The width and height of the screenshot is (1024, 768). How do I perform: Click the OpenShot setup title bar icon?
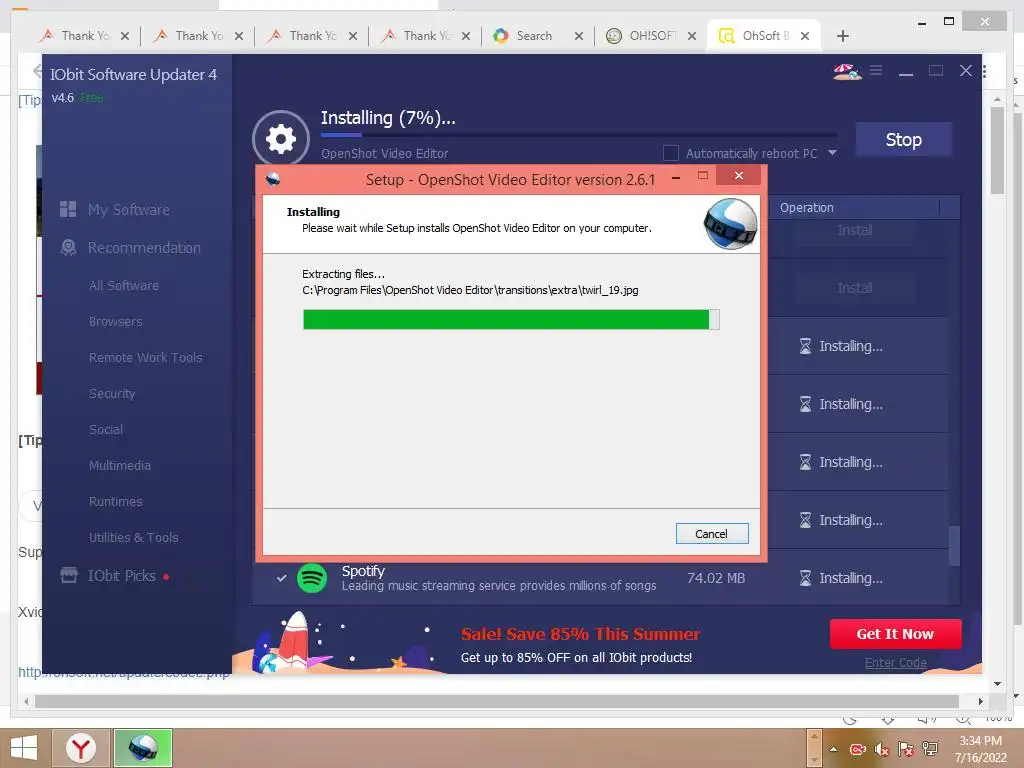click(273, 179)
